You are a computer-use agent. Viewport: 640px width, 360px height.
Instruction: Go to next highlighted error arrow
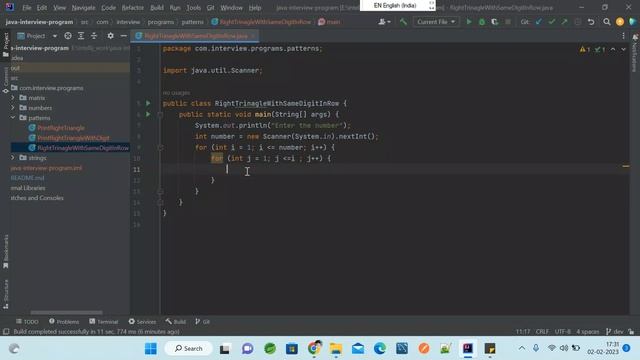pyautogui.click(x=623, y=49)
